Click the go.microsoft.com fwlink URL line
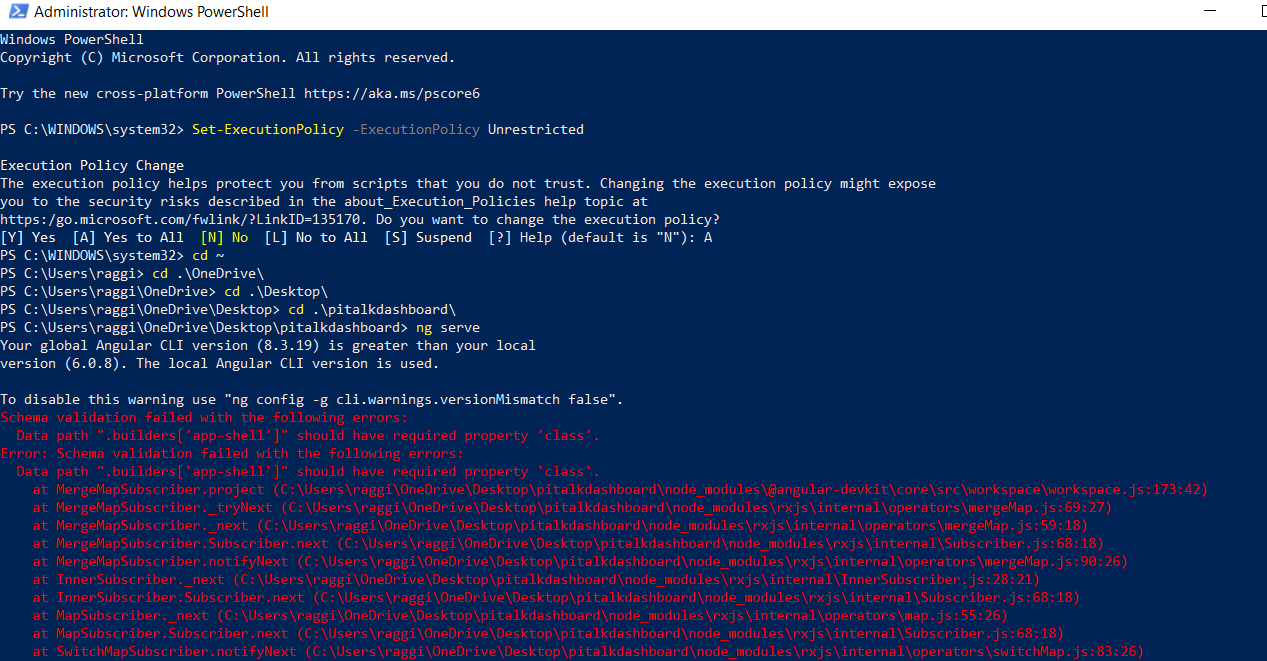 click(360, 219)
